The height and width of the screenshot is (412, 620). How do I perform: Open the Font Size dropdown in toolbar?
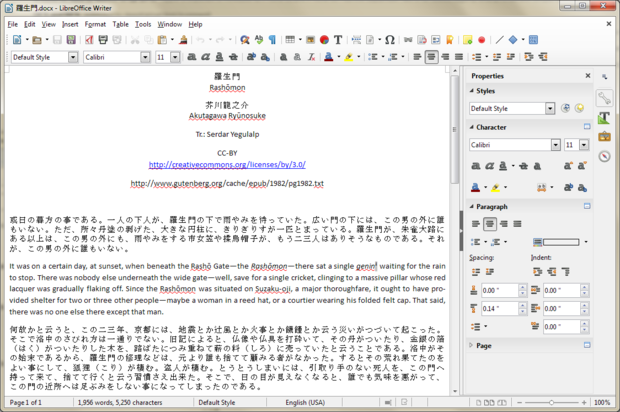coord(175,57)
